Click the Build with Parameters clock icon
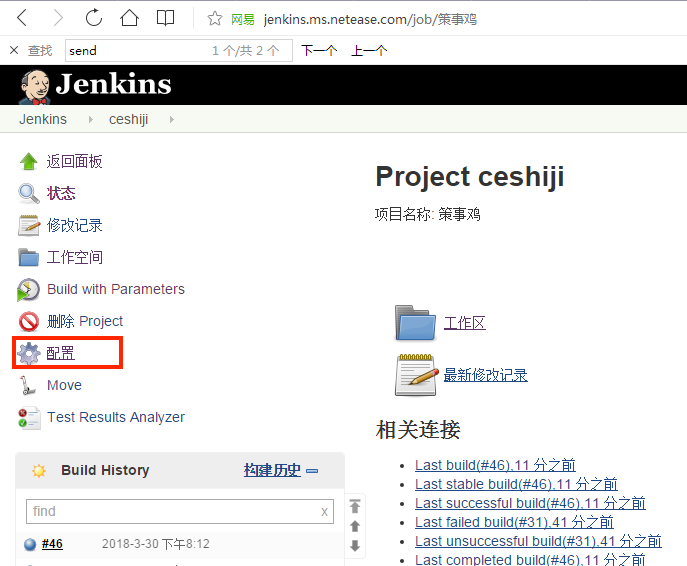Screen dimensions: 687x566 (28, 290)
